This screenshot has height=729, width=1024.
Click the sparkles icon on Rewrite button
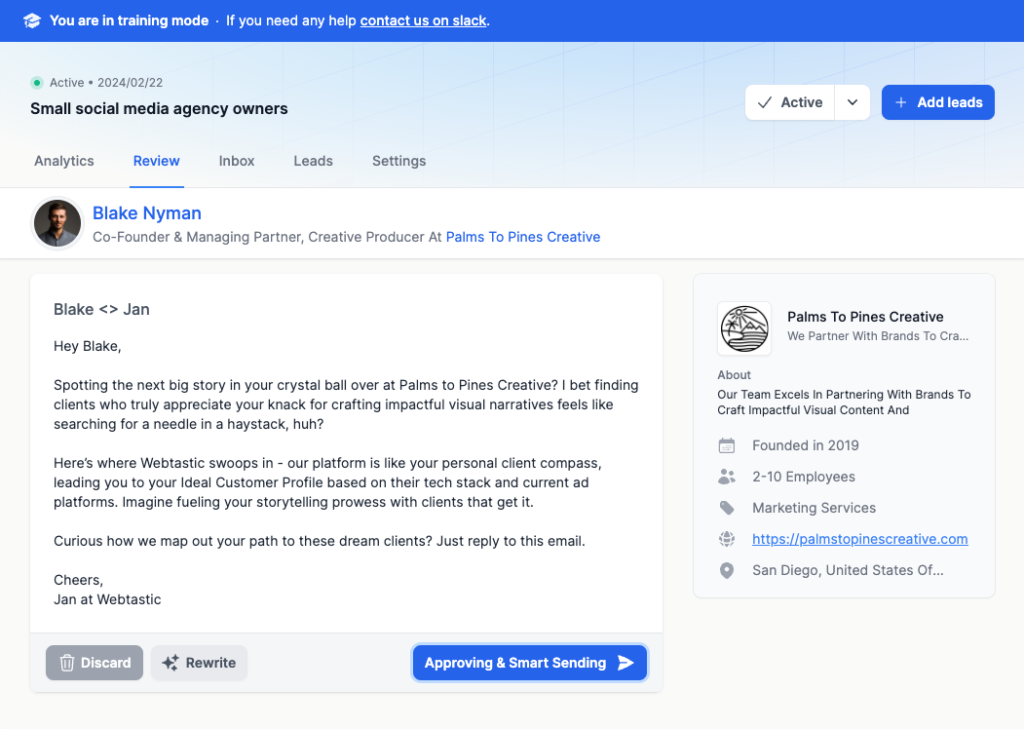(172, 662)
